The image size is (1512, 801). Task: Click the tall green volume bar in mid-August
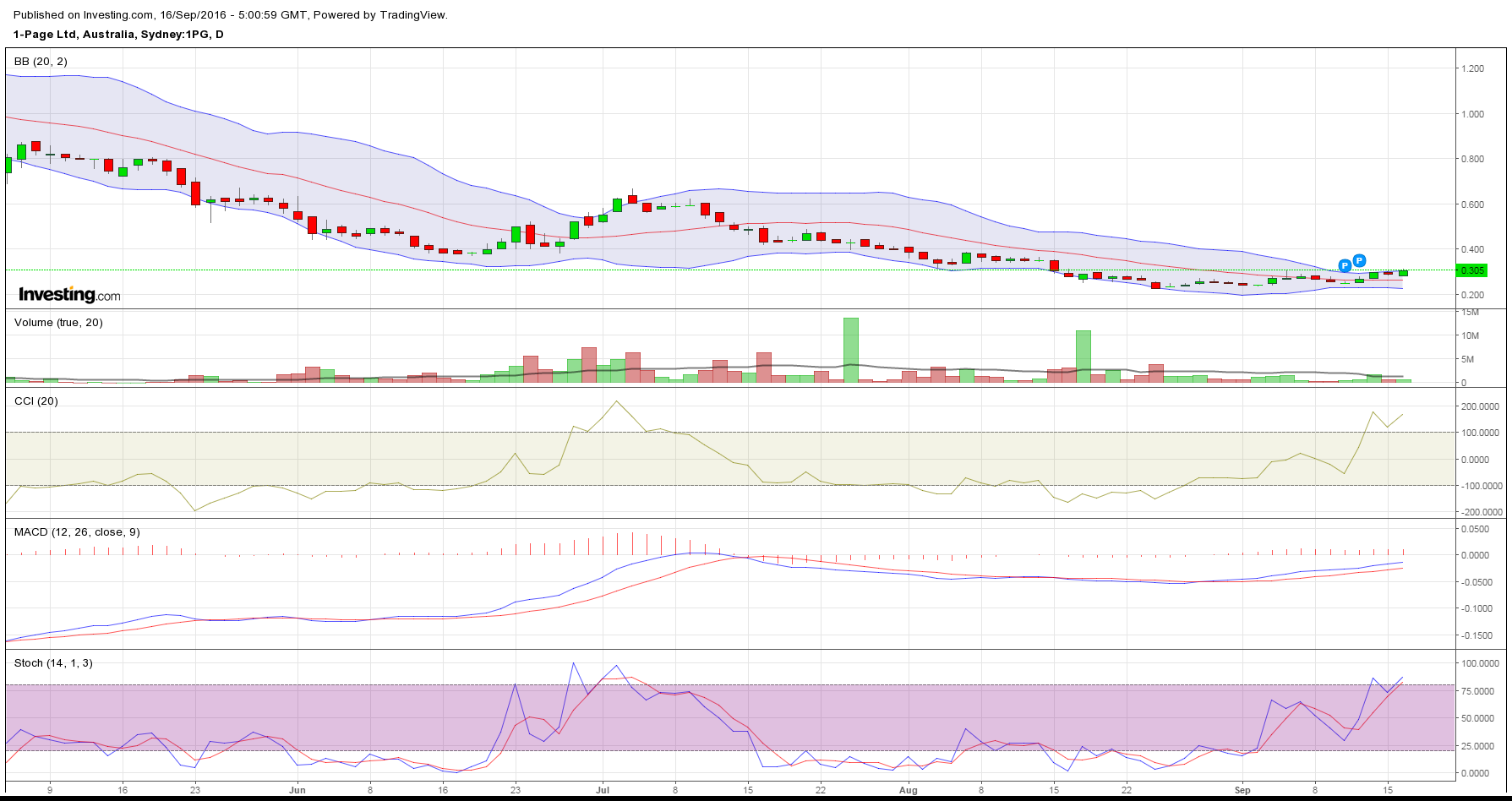pyautogui.click(x=1084, y=357)
